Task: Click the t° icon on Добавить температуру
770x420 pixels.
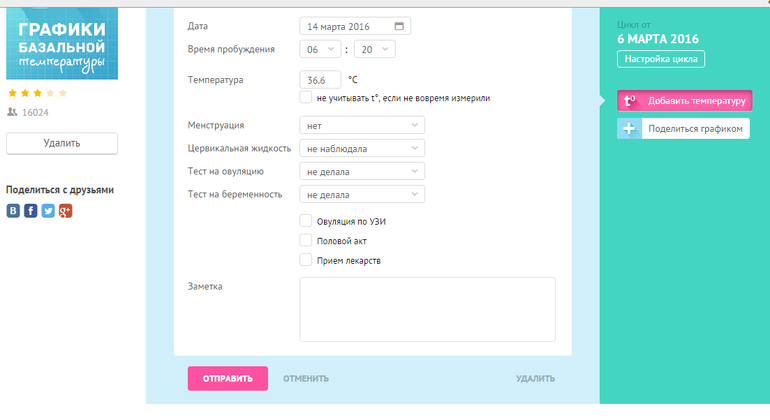Action: pos(629,100)
